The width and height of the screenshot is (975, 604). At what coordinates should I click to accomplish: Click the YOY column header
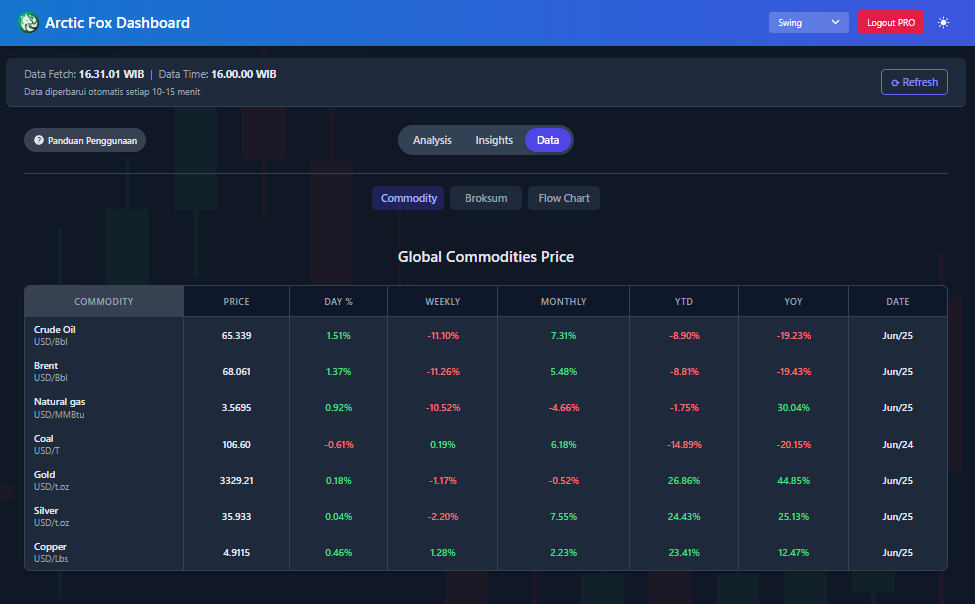(793, 301)
